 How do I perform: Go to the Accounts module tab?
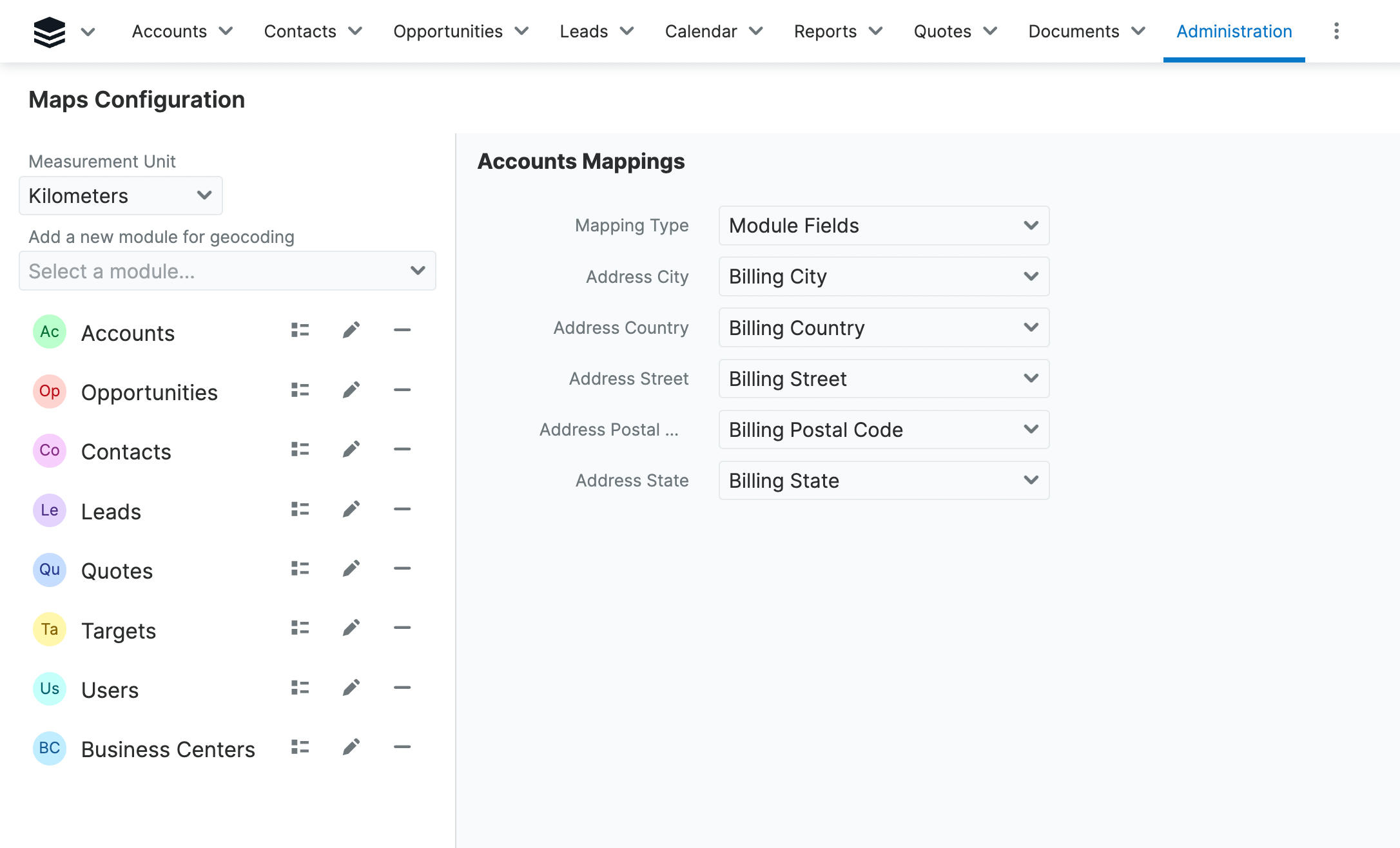(x=170, y=31)
